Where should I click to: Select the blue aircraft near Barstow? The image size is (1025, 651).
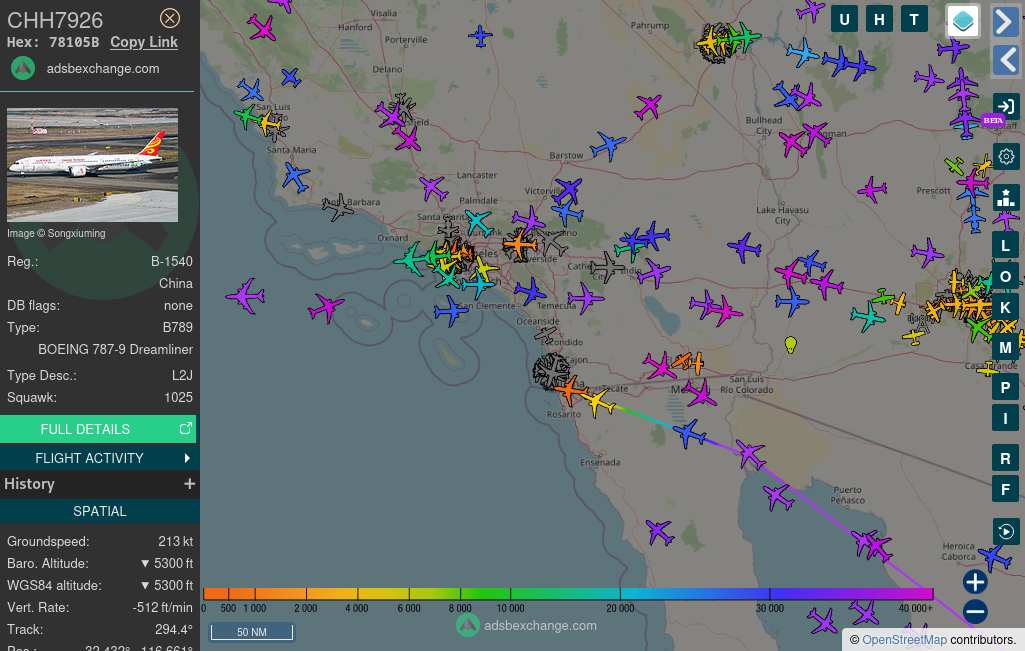(x=608, y=145)
